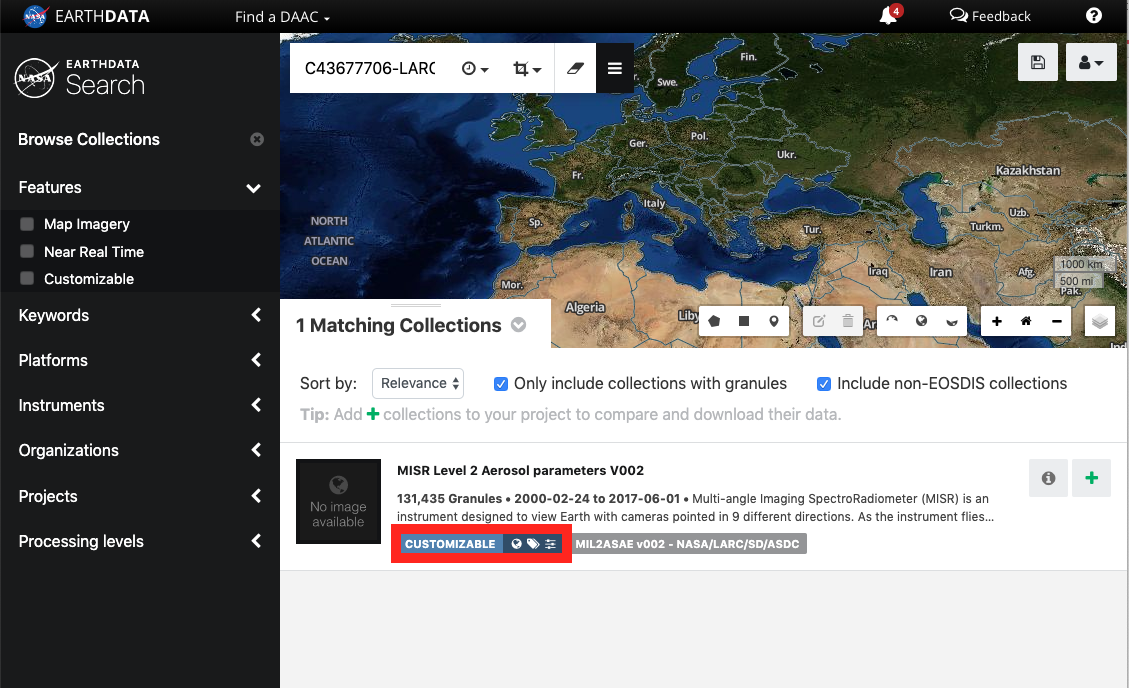
Task: Enable the Customizable feature checkbox
Action: [27, 279]
